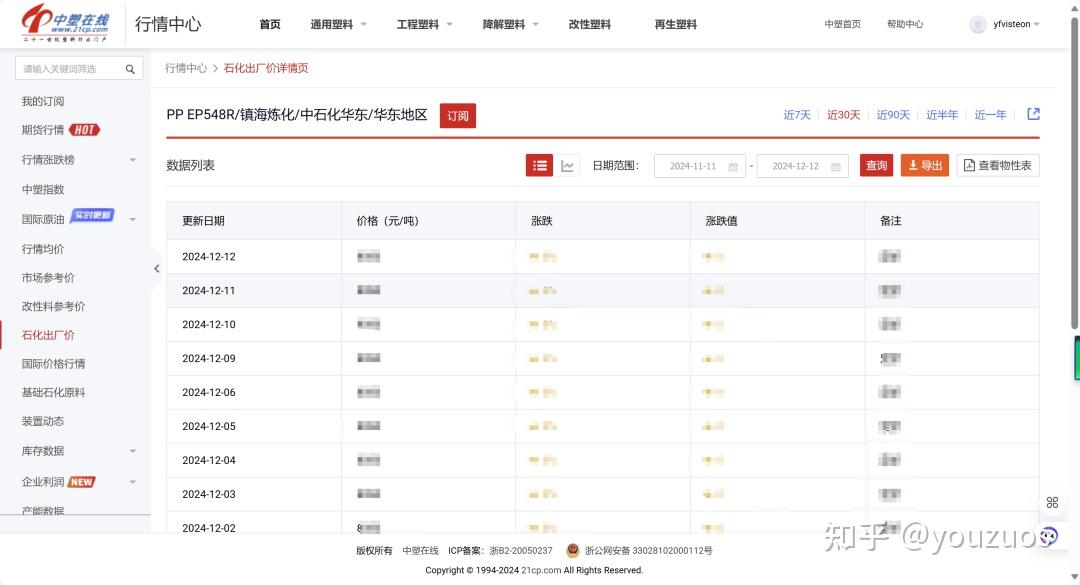This screenshot has height=585, width=1080.
Task: Open the floating grid shortcut icon
Action: pyautogui.click(x=1052, y=503)
